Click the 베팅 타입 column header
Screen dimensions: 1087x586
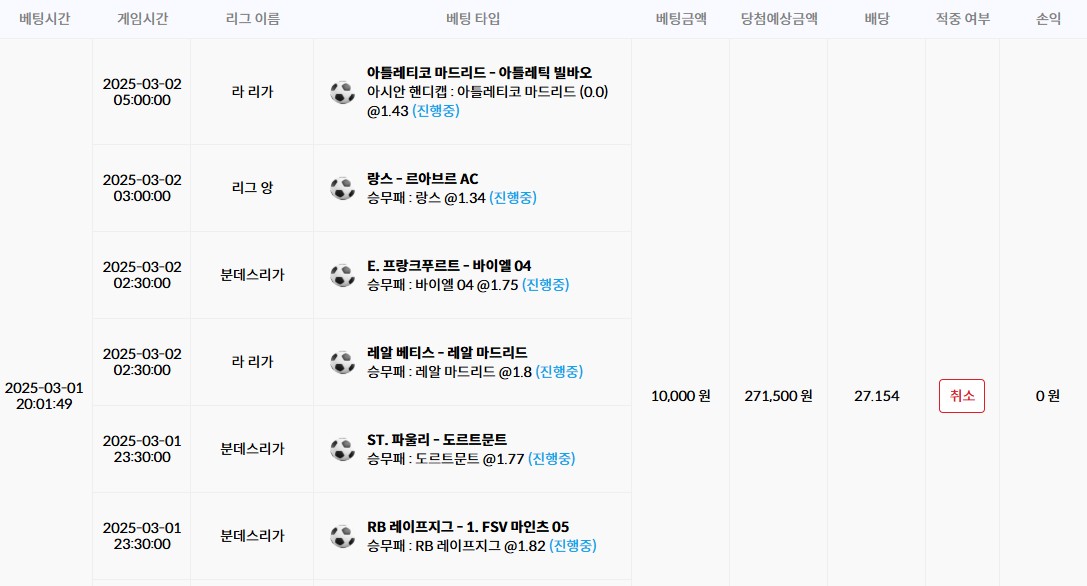click(x=472, y=19)
